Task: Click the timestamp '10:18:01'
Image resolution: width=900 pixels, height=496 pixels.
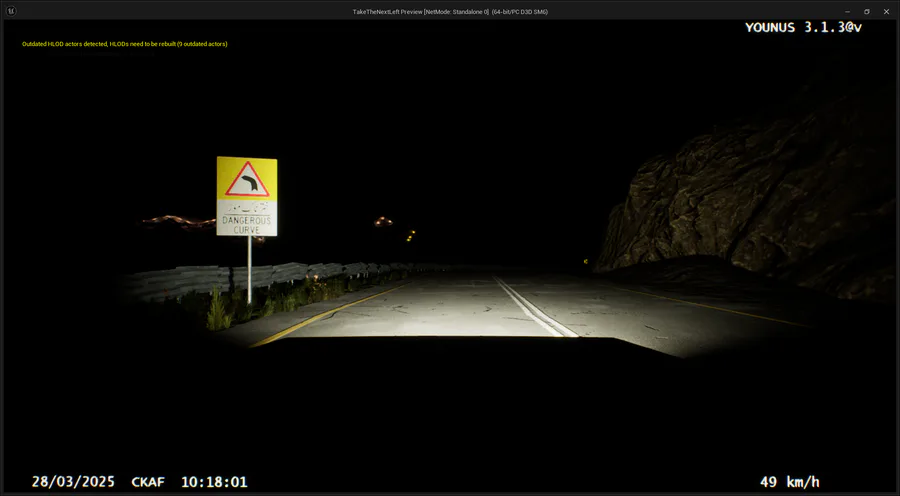Action: pyautogui.click(x=214, y=482)
